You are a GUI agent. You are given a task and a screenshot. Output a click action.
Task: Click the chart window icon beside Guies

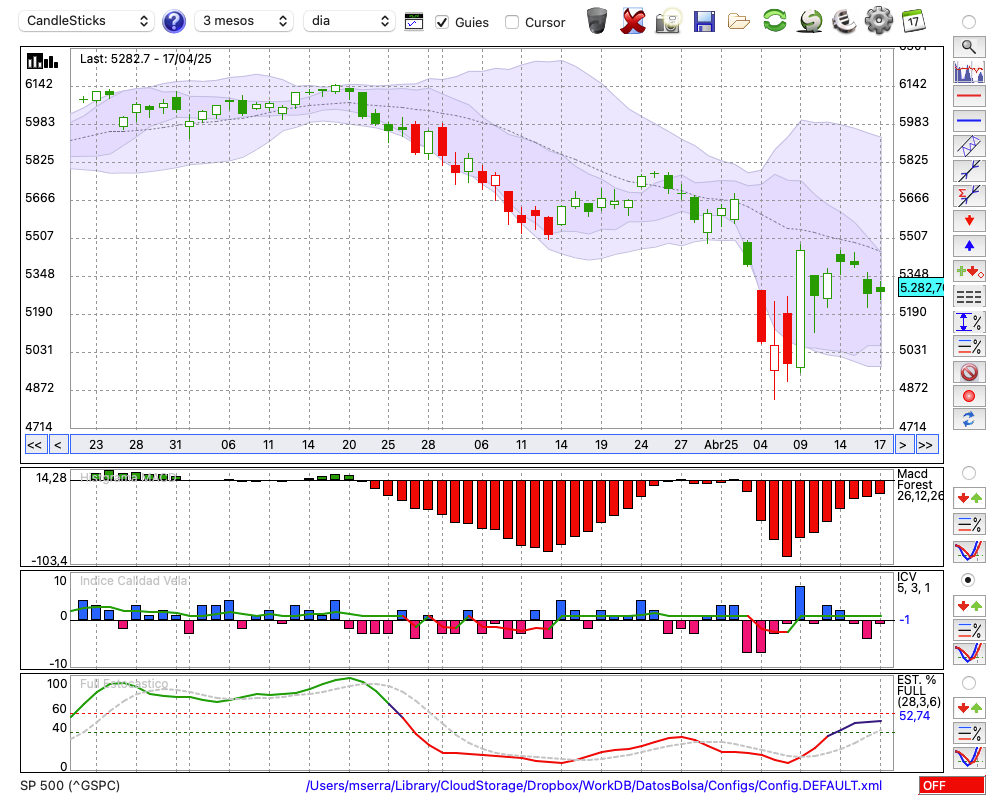pos(414,22)
